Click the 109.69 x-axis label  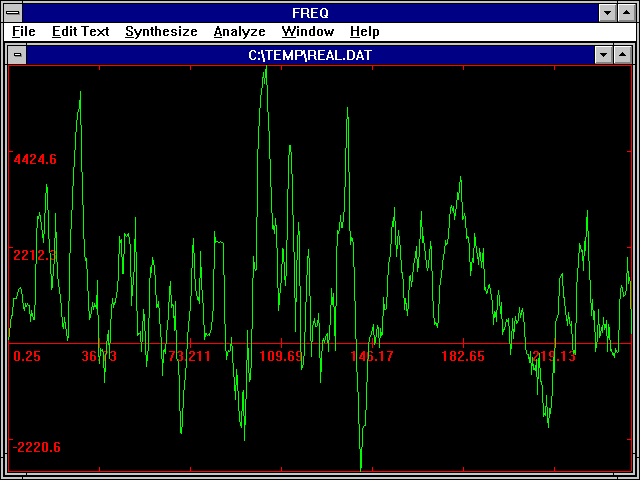coord(281,357)
